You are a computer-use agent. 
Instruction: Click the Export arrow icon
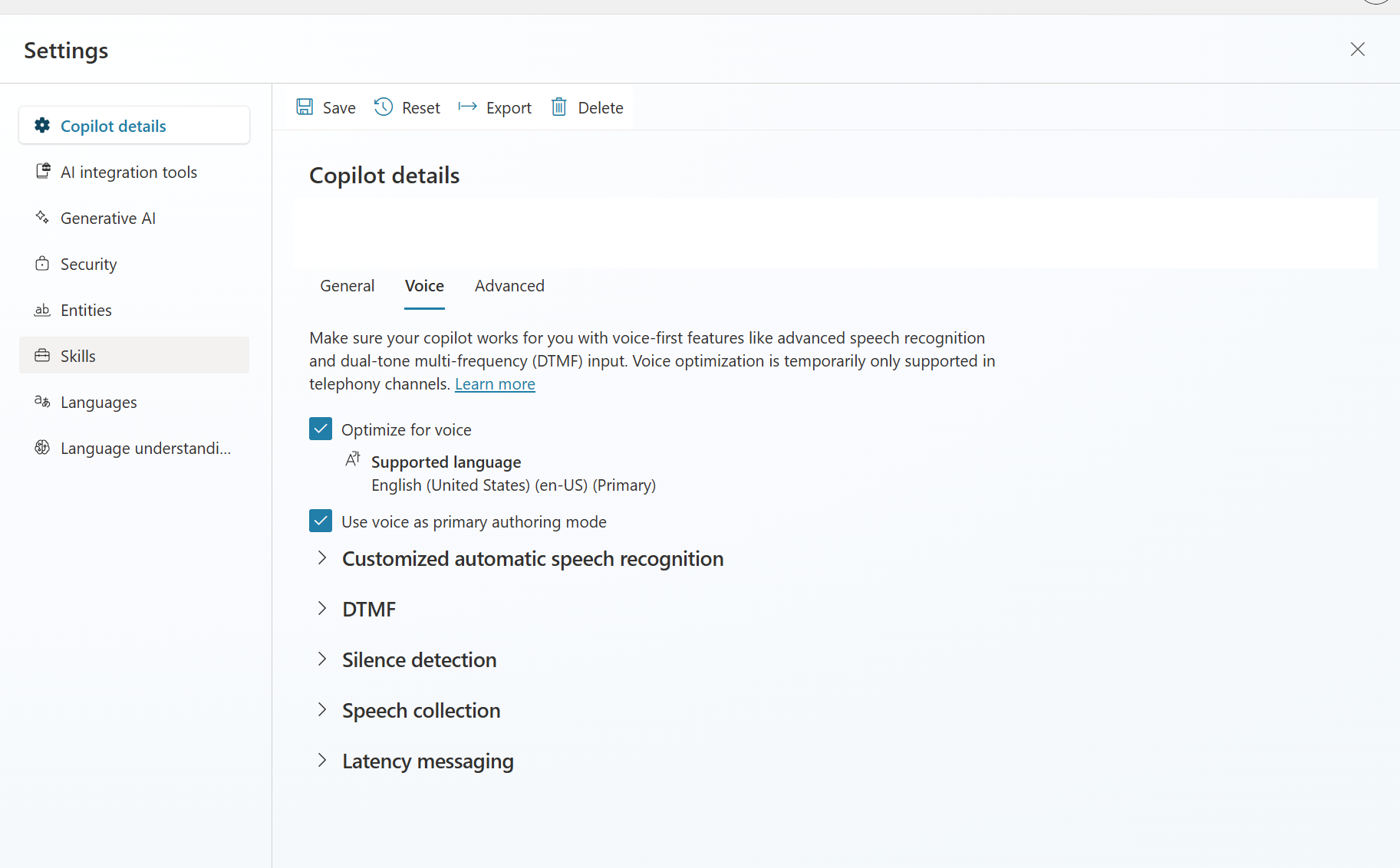click(468, 107)
